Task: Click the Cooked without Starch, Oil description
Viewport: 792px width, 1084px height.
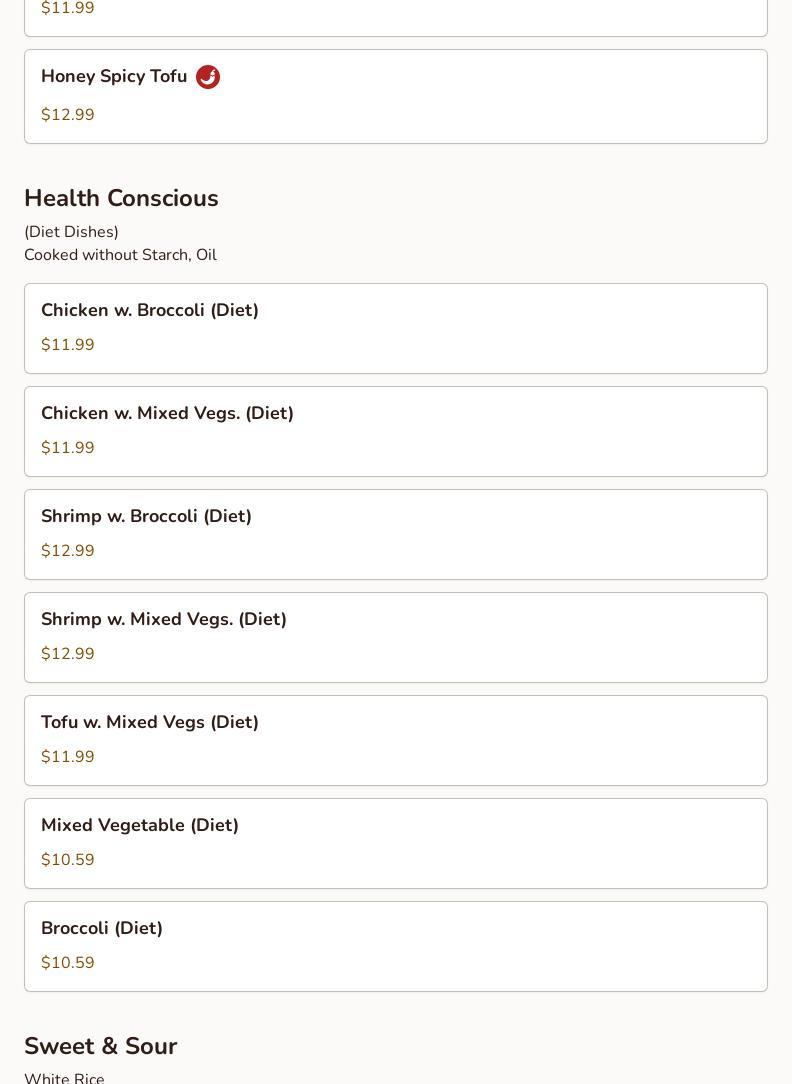Action: click(121, 255)
